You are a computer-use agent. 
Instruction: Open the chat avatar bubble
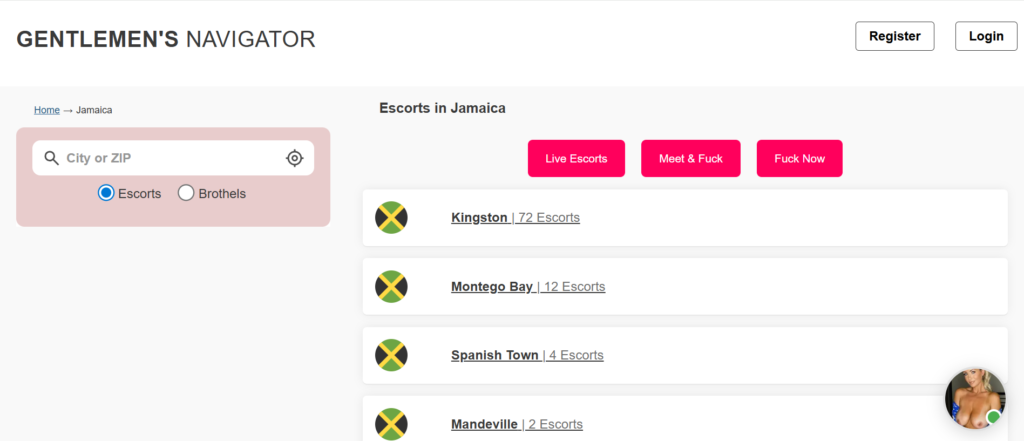[974, 399]
